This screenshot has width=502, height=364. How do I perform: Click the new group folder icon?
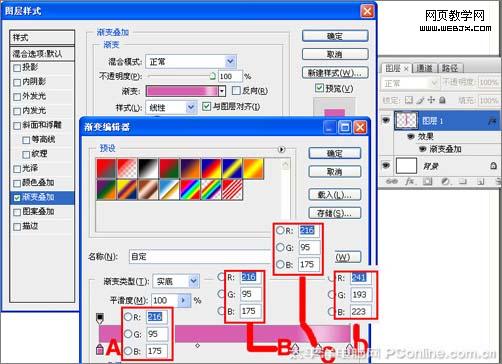tap(463, 181)
